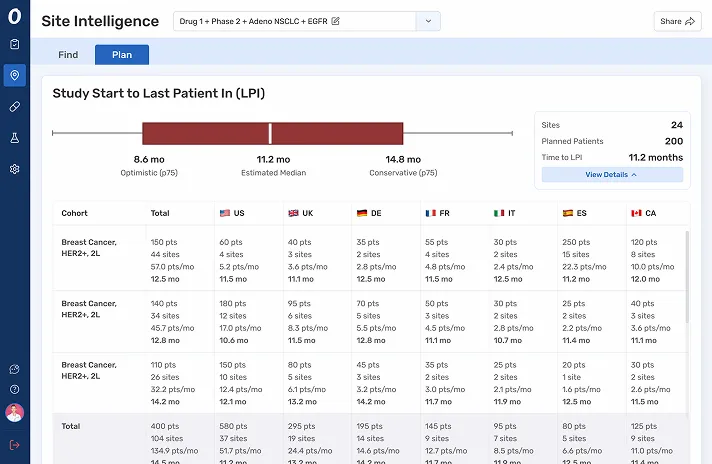Select the Plan tab
Image resolution: width=712 pixels, height=464 pixels.
point(122,55)
